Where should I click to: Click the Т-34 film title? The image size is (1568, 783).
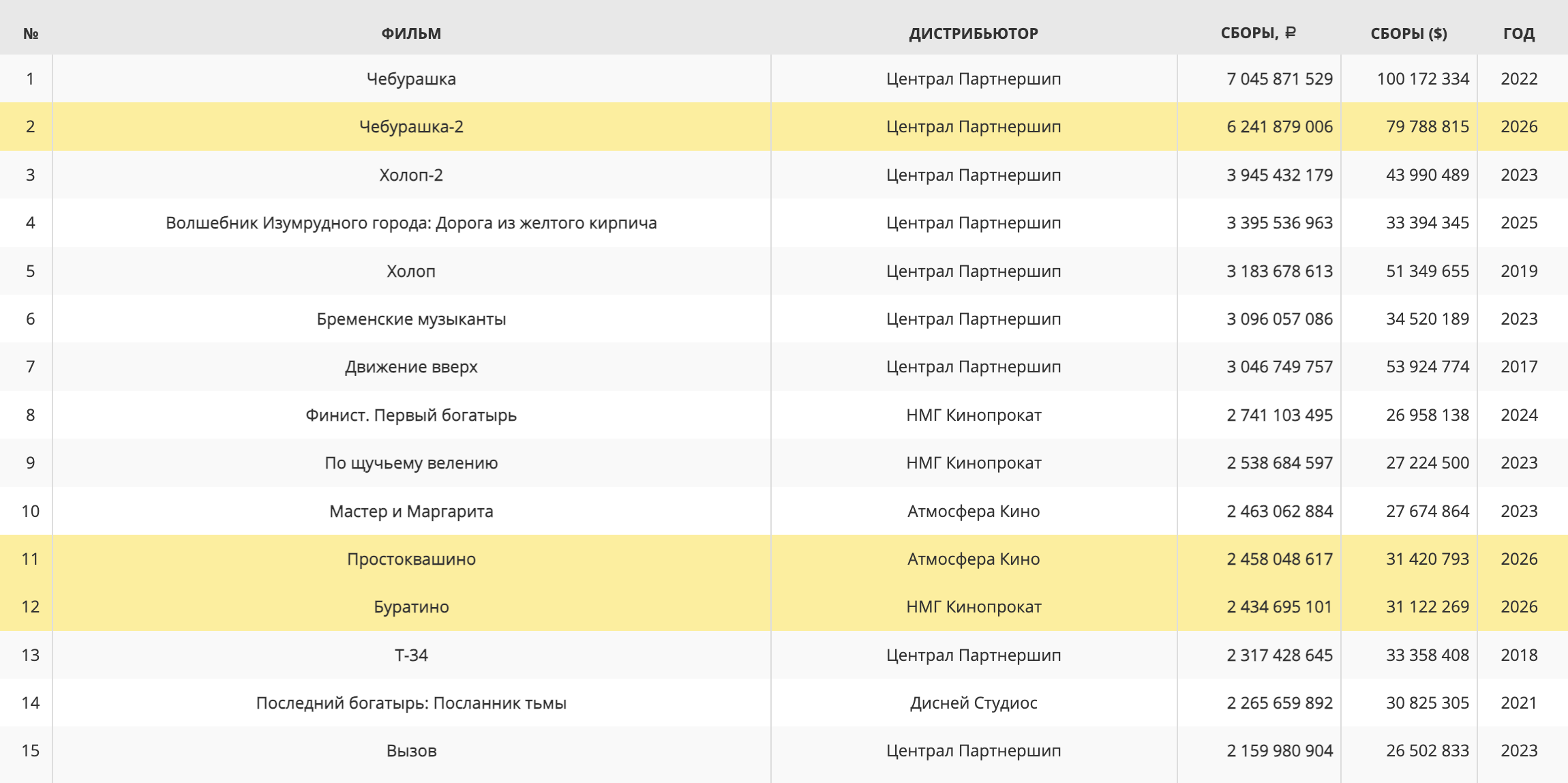tap(411, 655)
